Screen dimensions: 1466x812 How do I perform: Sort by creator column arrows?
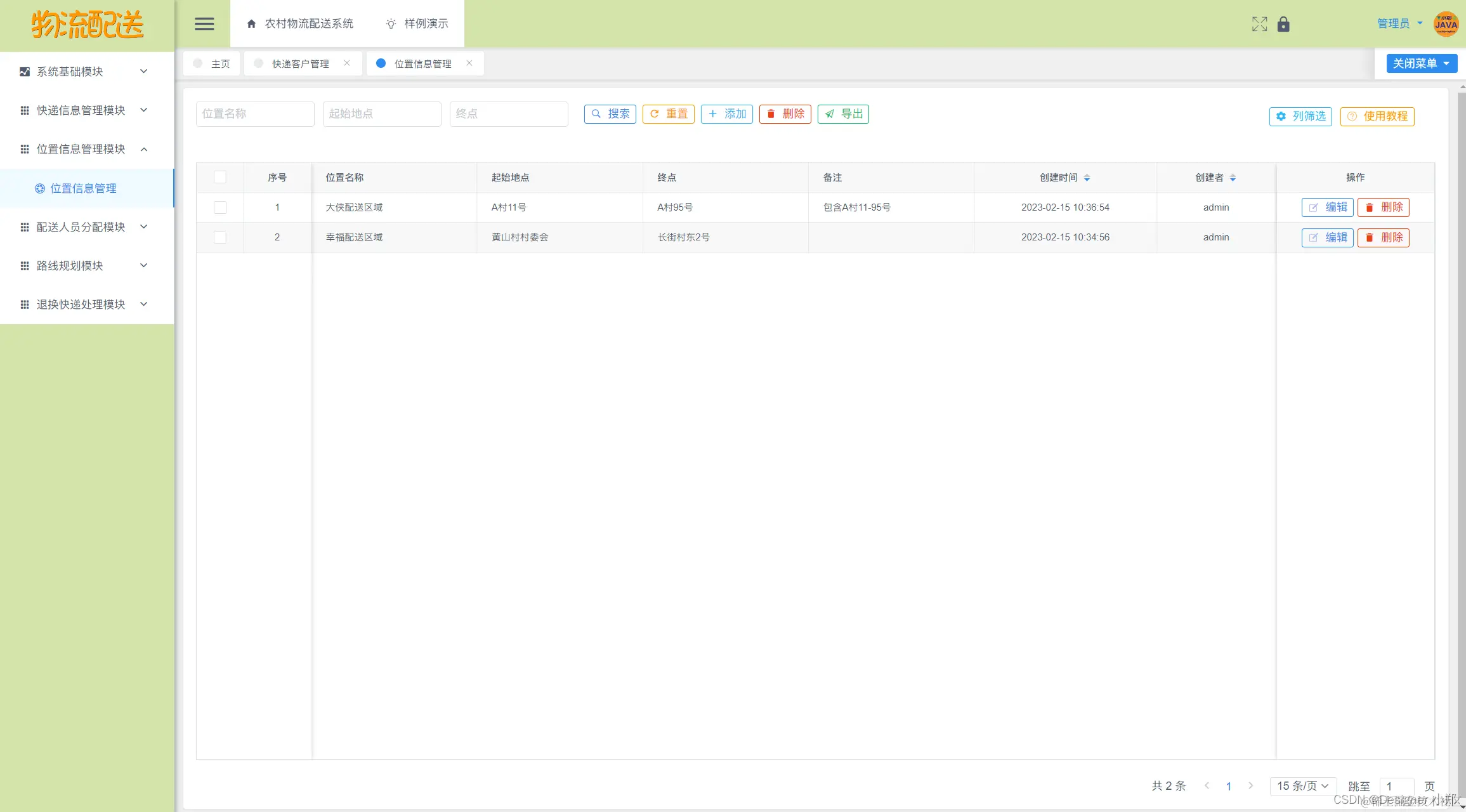point(1233,178)
